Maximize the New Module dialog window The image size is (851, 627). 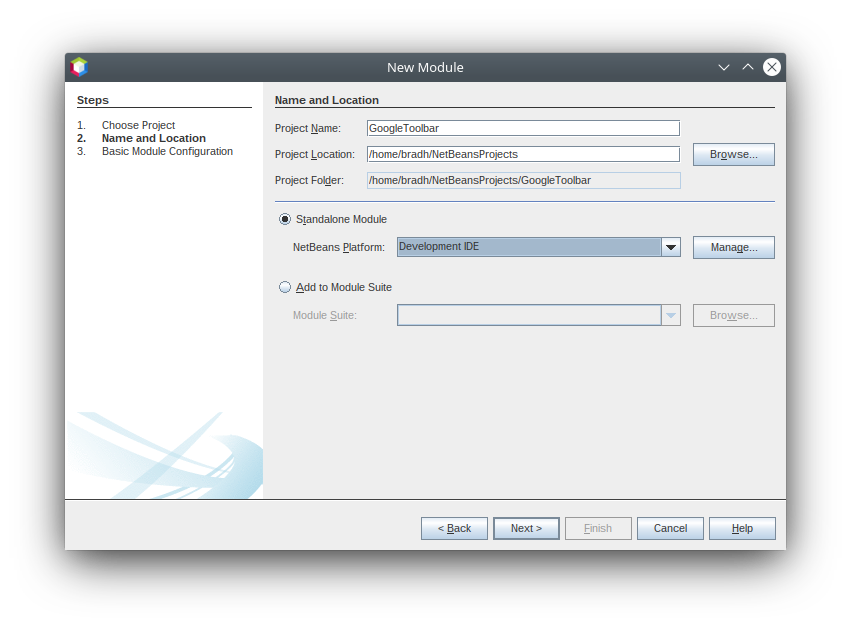748,67
